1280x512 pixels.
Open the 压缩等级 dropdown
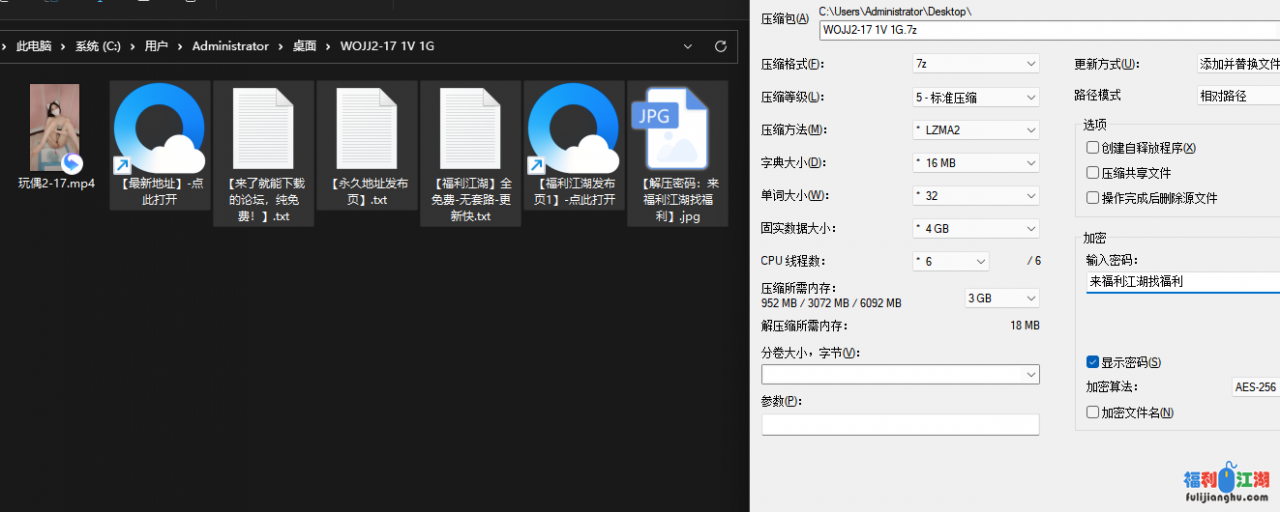[x=975, y=97]
